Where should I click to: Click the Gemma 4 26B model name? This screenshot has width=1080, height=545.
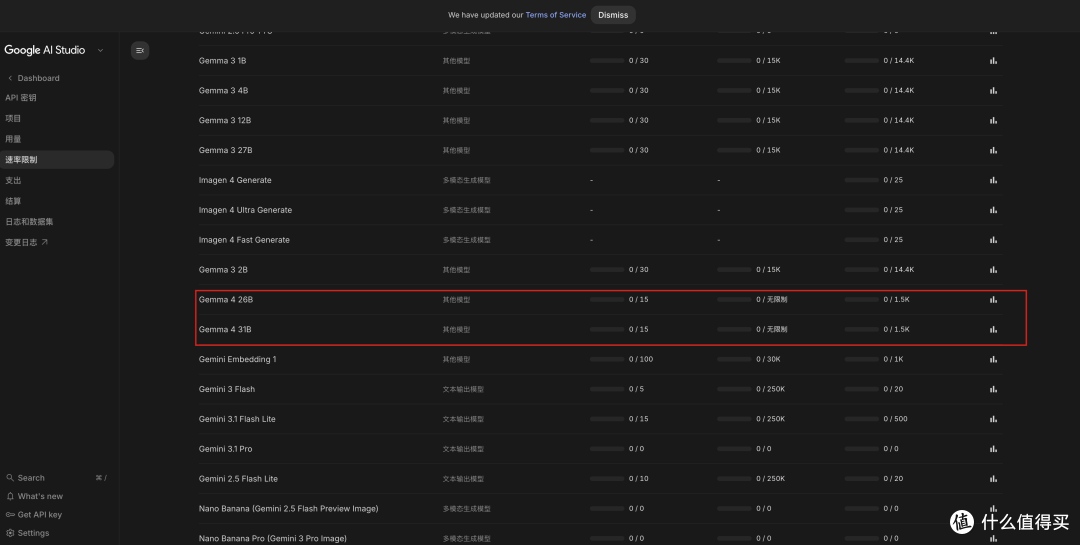coord(226,300)
